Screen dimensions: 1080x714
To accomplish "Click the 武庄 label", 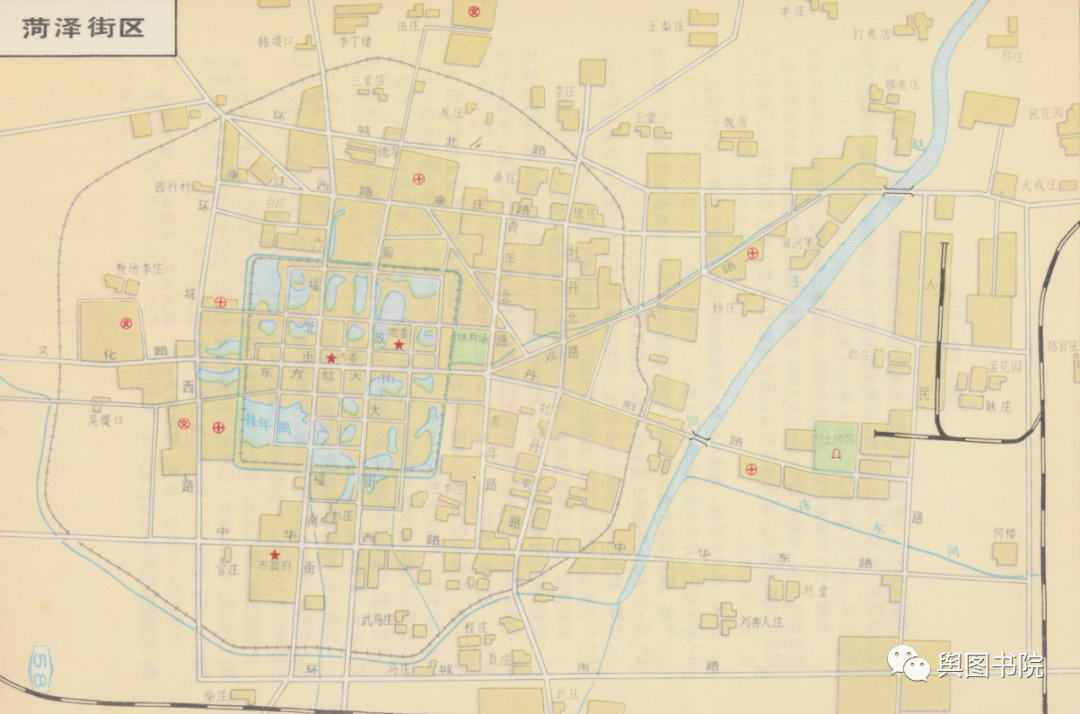I will [566, 695].
